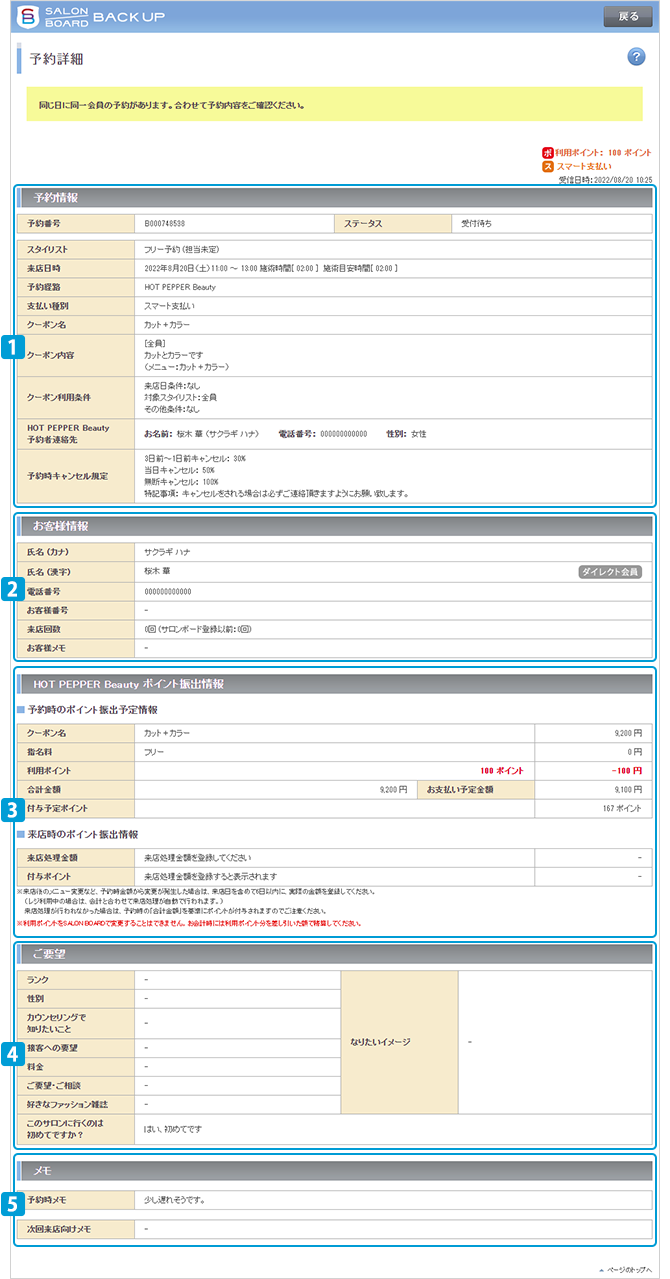Click the red 利用ポイント icon

pos(547,152)
